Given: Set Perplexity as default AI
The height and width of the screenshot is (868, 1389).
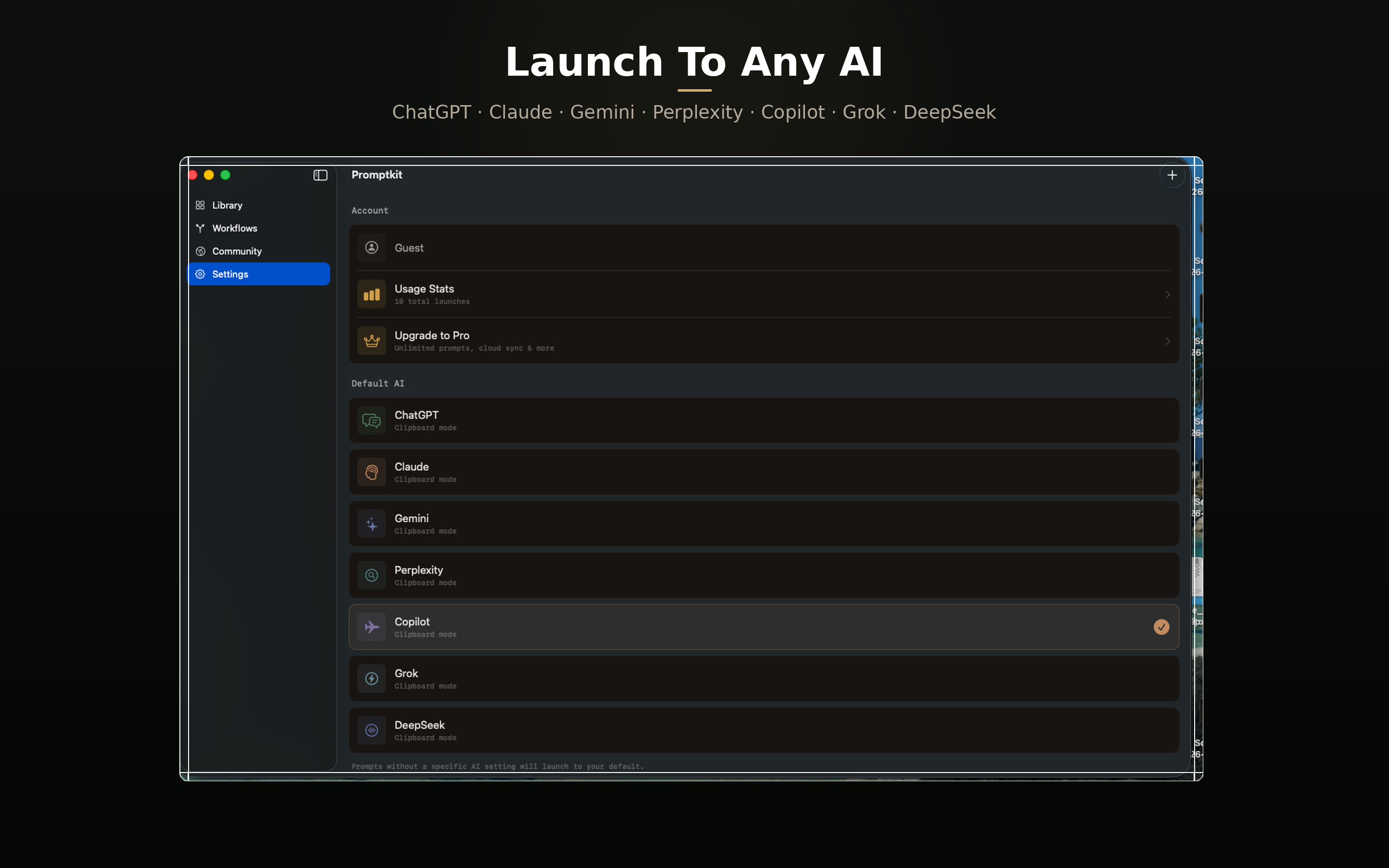Looking at the screenshot, I should [x=763, y=575].
